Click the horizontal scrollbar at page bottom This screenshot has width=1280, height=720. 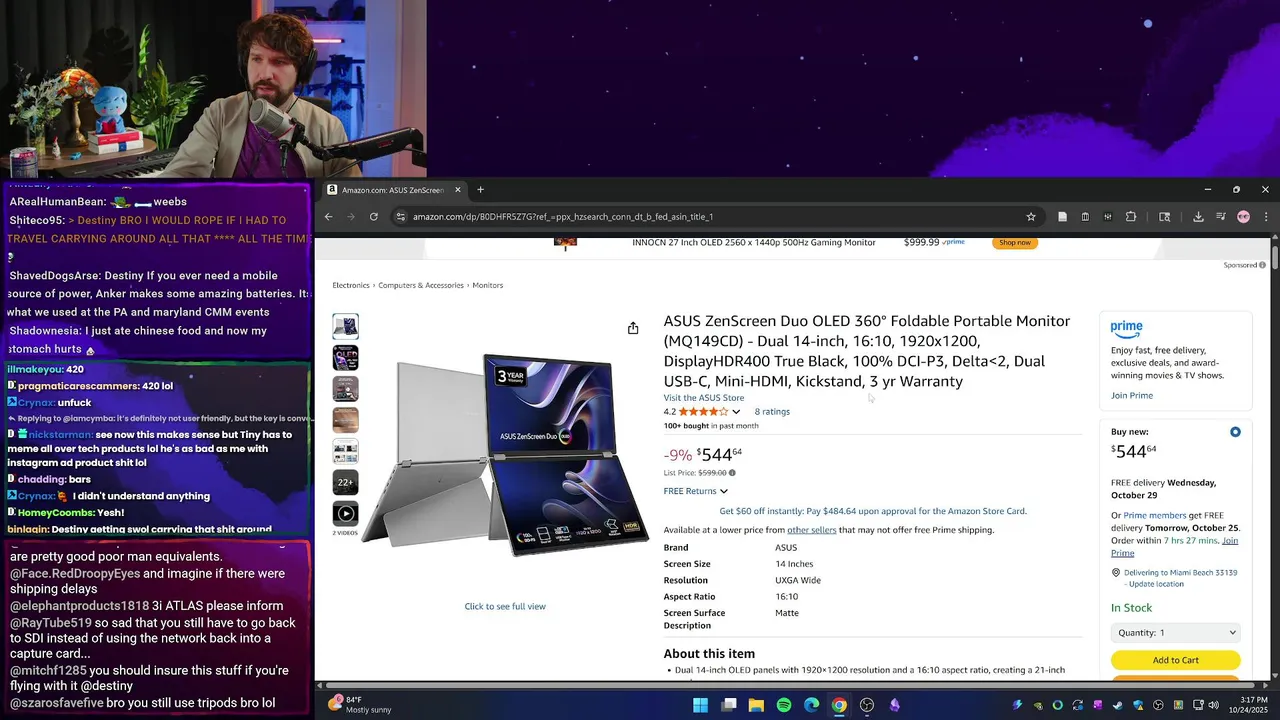(x=792, y=685)
